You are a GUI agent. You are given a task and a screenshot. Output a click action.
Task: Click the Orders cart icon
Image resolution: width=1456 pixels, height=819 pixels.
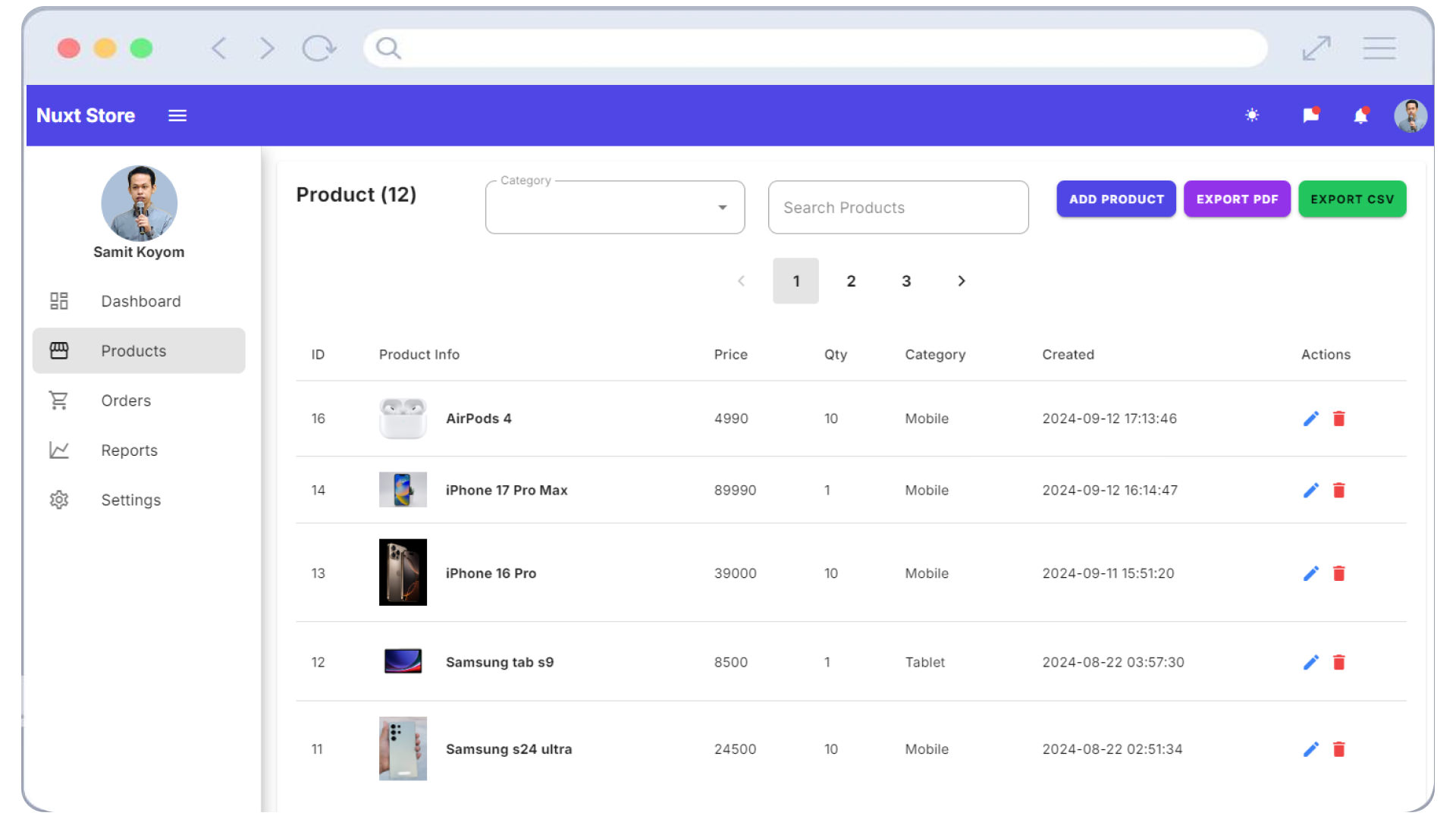coord(59,400)
